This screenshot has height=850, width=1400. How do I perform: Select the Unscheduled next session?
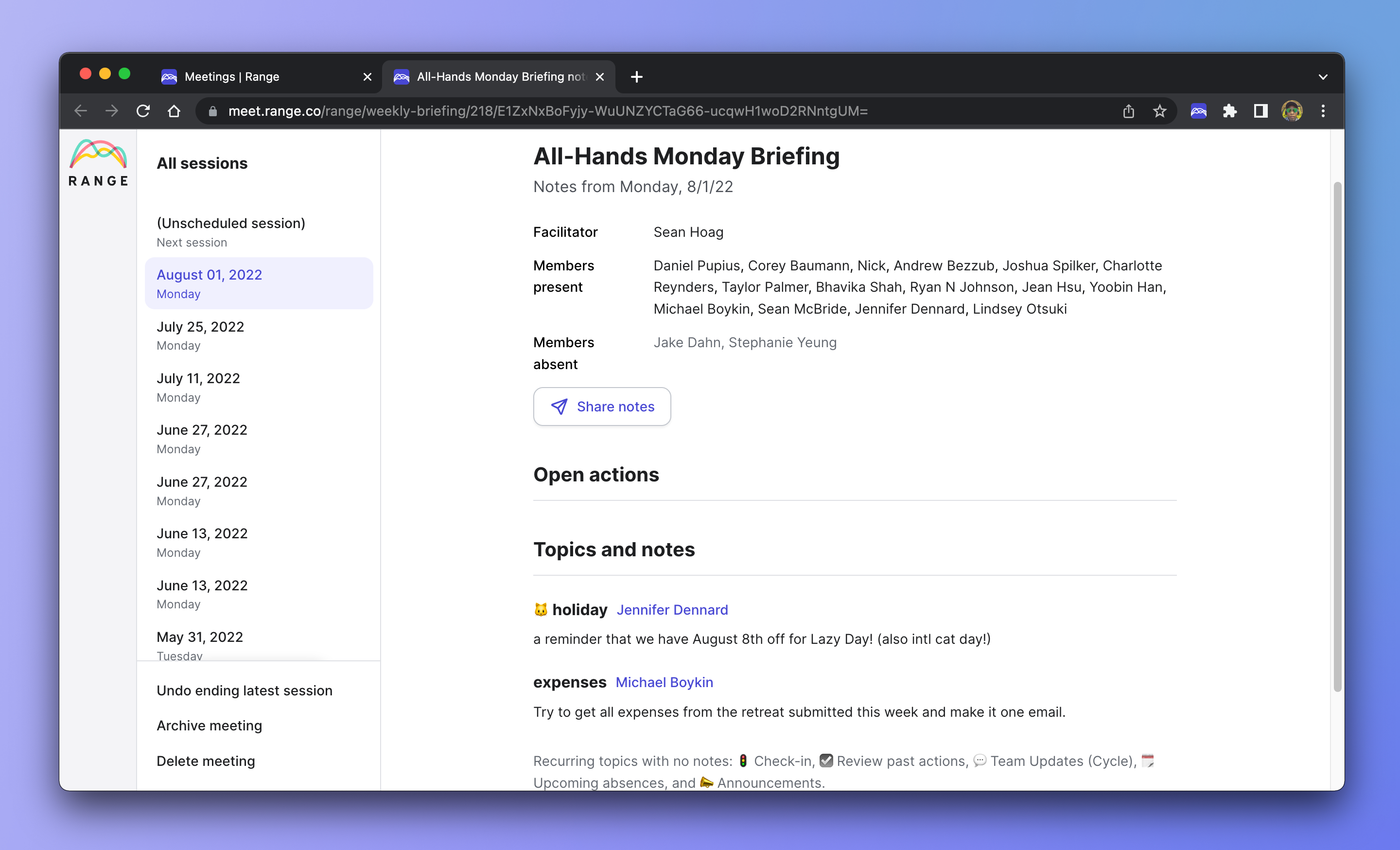(259, 232)
